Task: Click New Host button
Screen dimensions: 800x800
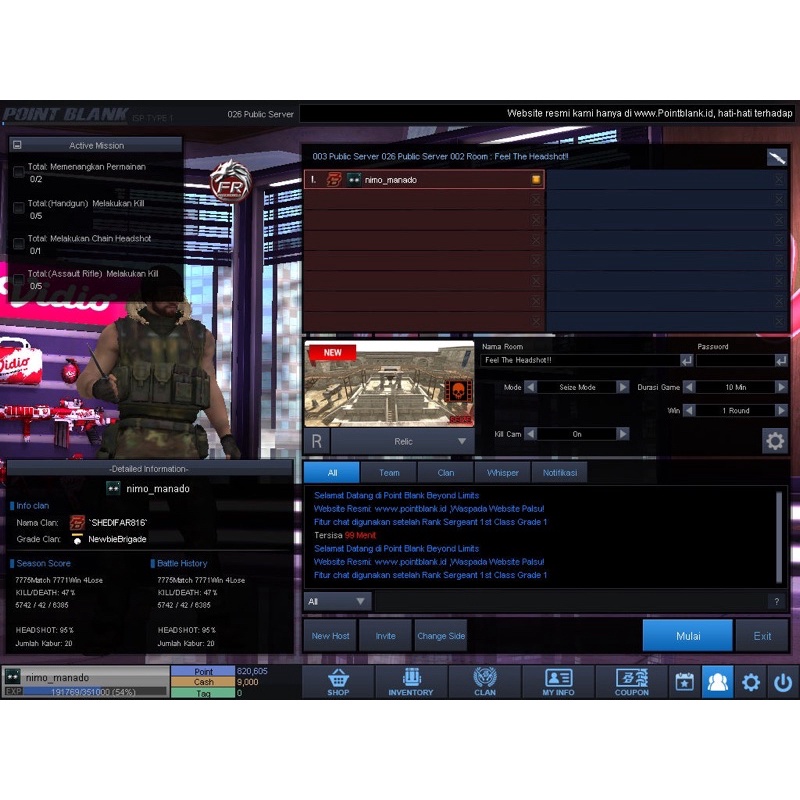Action: pyautogui.click(x=331, y=635)
